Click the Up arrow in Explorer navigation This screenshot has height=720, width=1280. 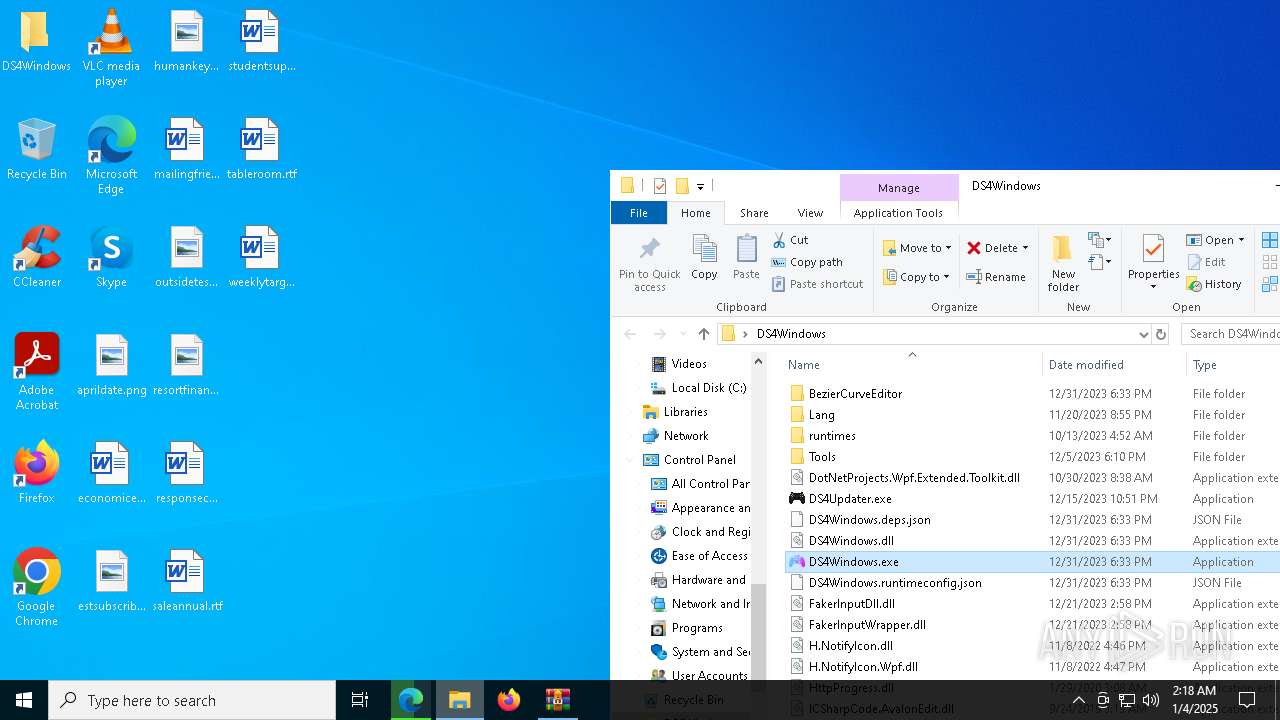coord(704,334)
